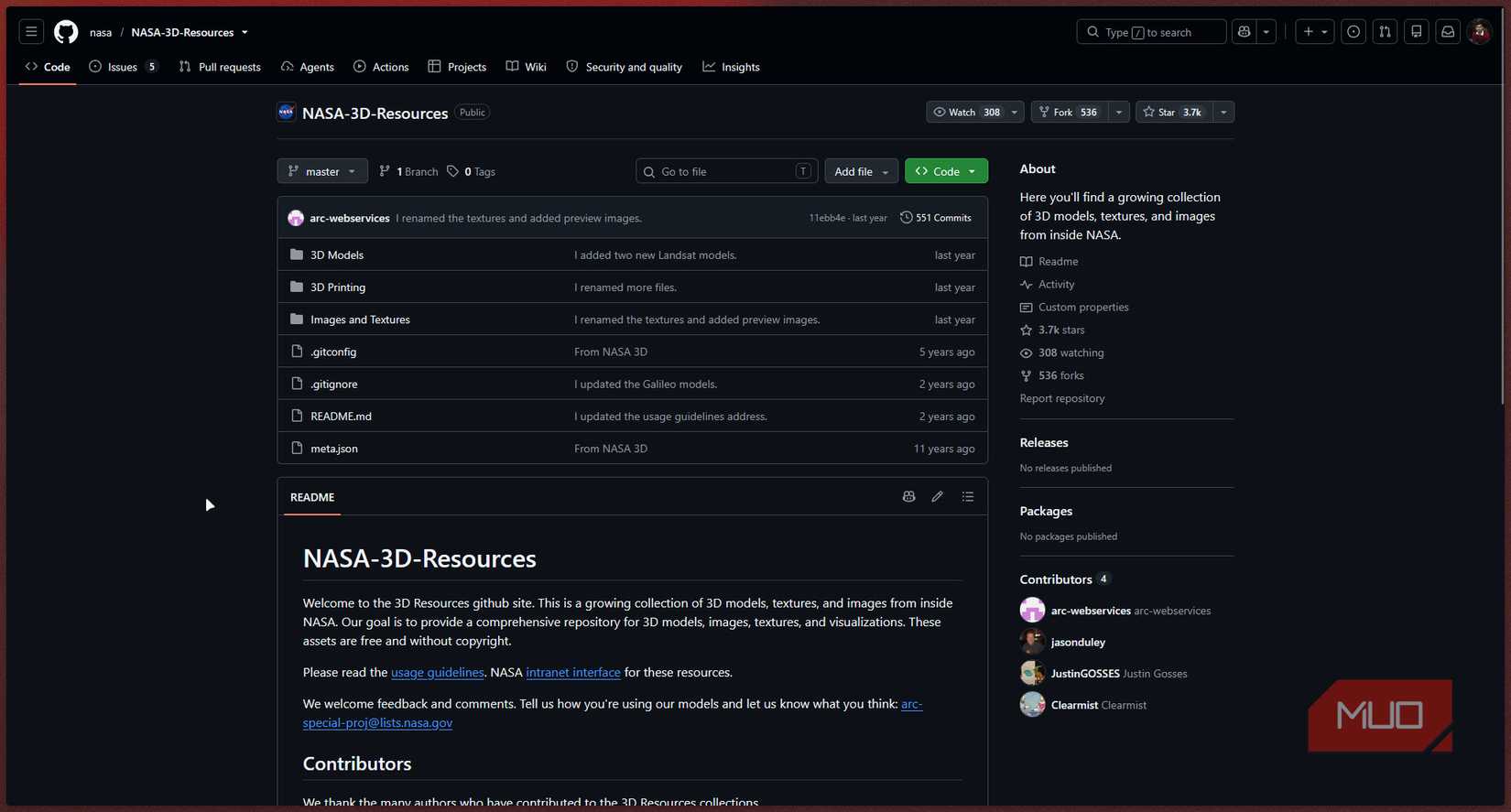Select the Code tab
The image size is (1511, 812).
click(x=48, y=67)
